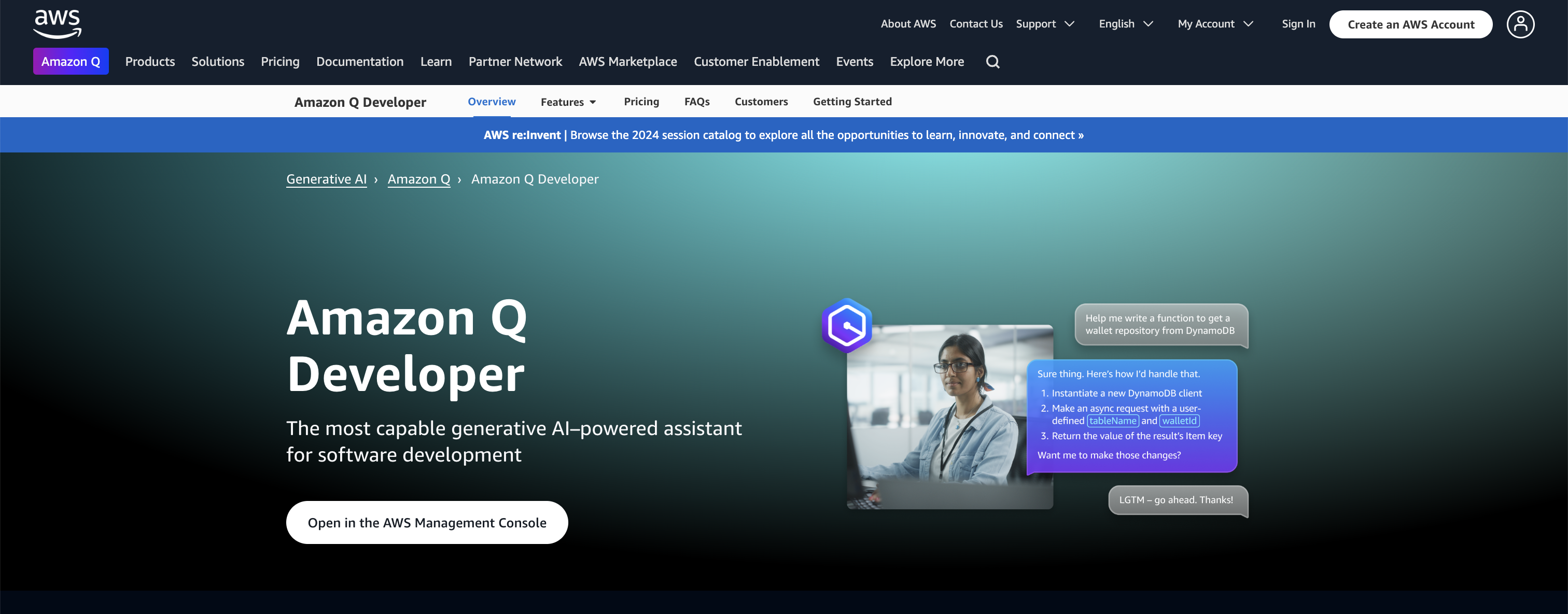Click the Customers navigation link
The image size is (1568, 614).
click(761, 101)
